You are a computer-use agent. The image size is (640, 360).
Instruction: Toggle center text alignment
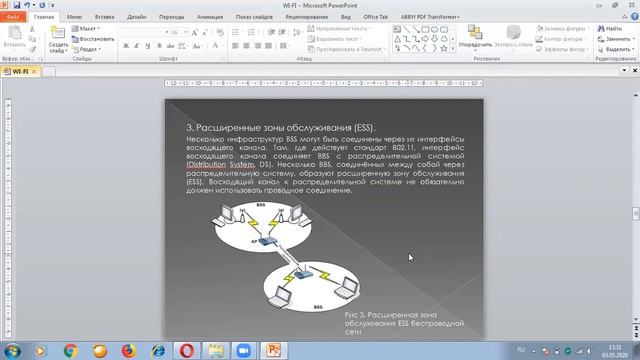coord(247,46)
